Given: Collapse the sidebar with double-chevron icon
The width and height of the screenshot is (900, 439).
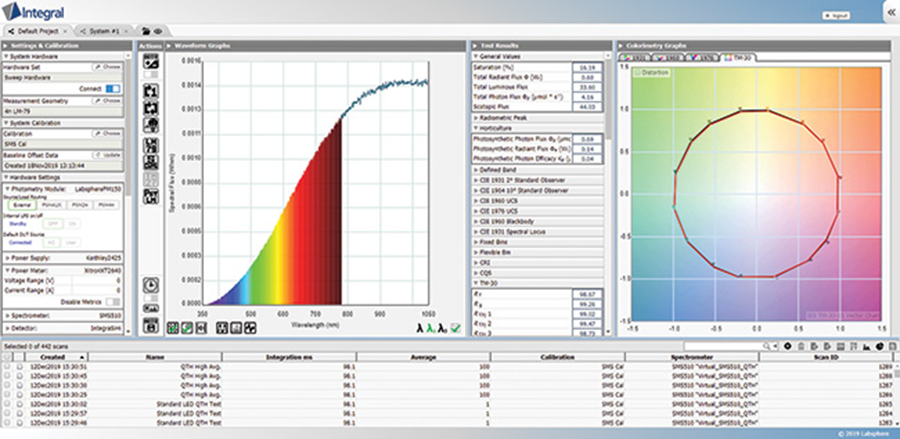Looking at the screenshot, I should (x=891, y=11).
